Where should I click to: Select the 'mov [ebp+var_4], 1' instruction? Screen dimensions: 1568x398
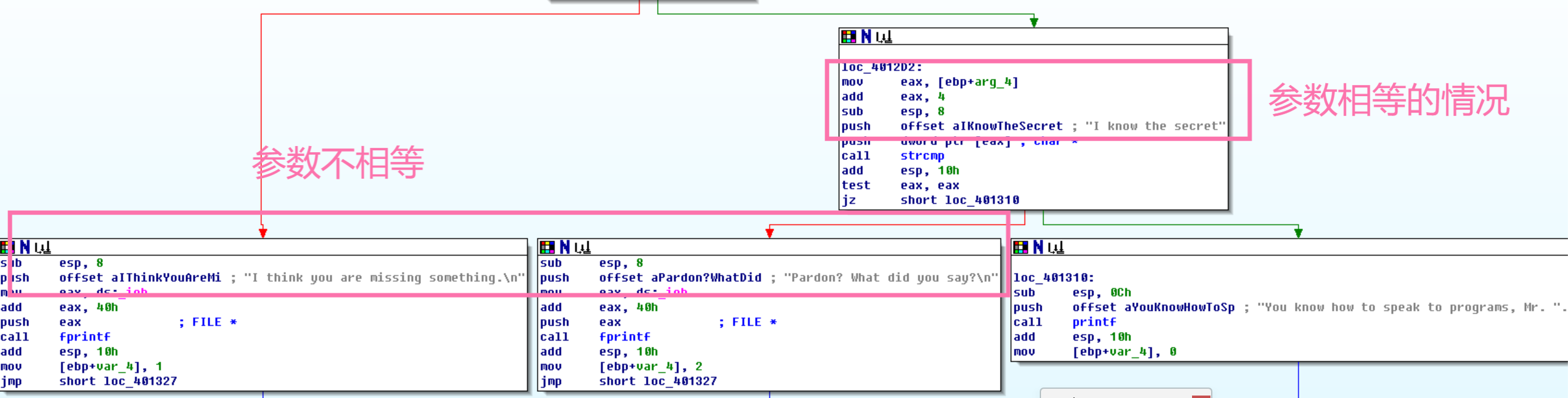81,367
